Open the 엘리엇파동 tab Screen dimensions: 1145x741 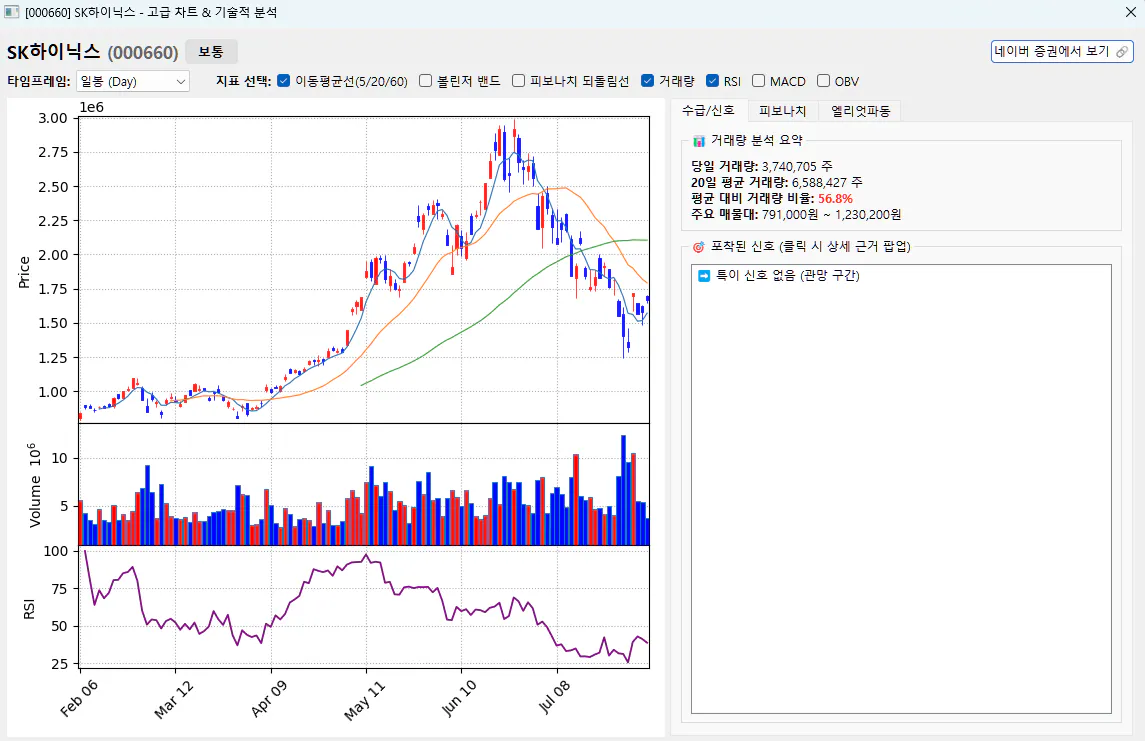tap(860, 111)
